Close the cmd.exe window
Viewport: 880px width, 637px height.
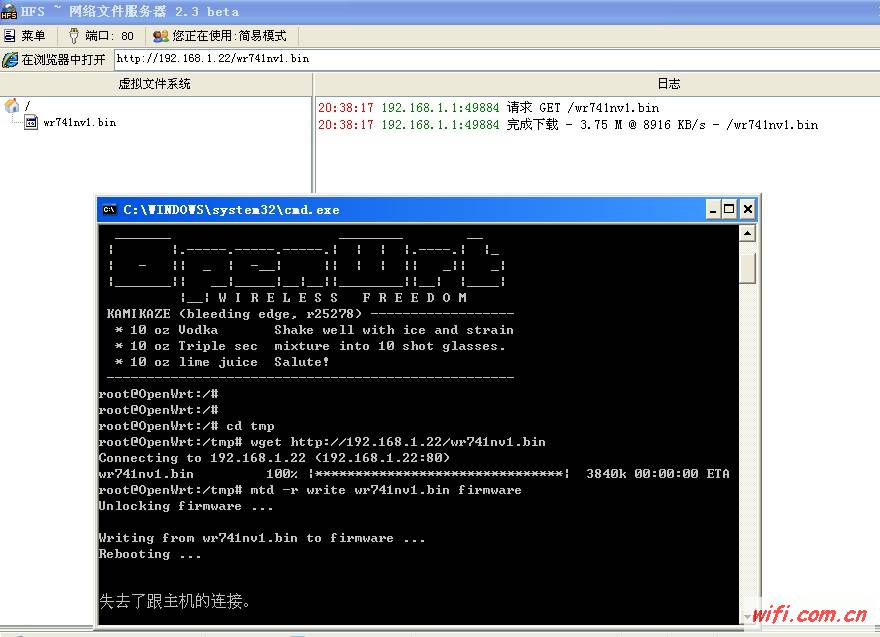[x=747, y=210]
